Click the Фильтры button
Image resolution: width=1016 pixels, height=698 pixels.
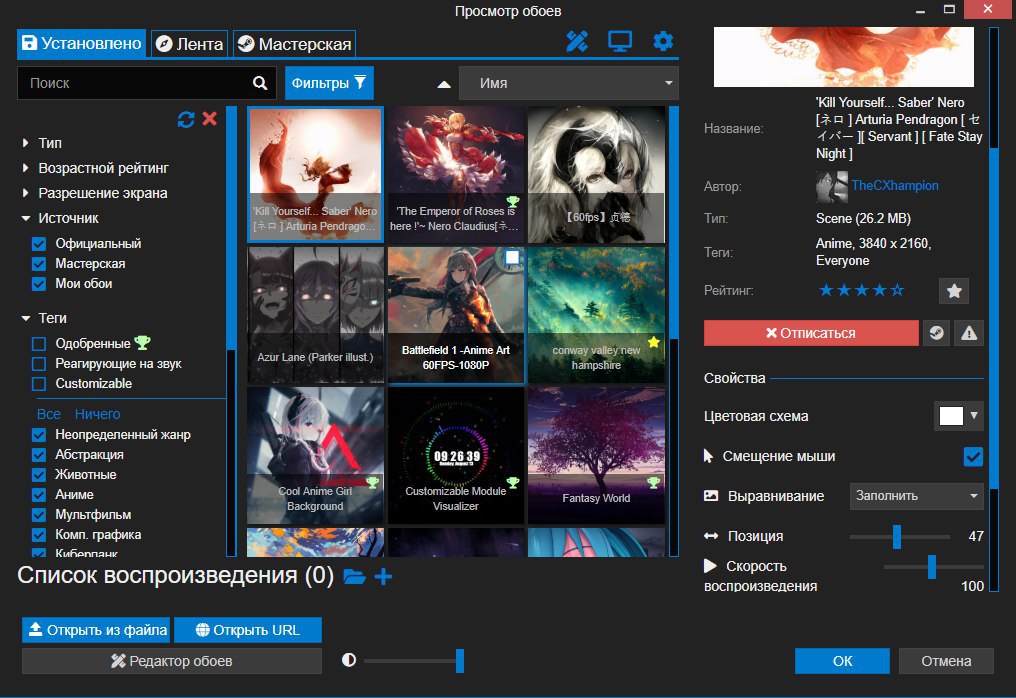tap(329, 83)
